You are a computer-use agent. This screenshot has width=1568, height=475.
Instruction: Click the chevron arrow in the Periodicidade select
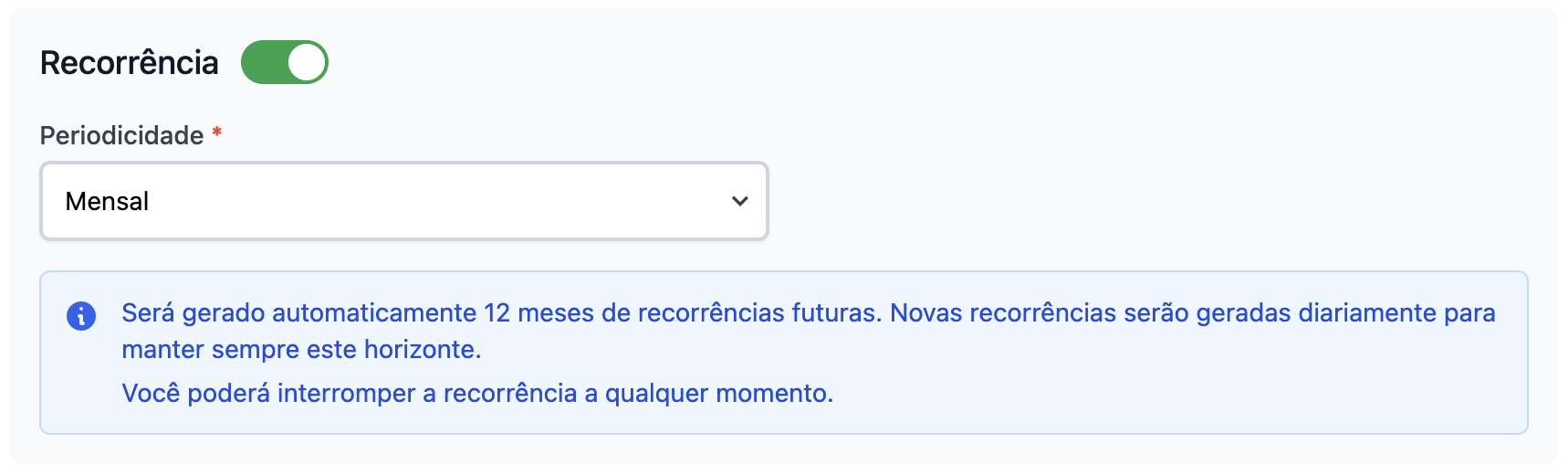click(739, 201)
